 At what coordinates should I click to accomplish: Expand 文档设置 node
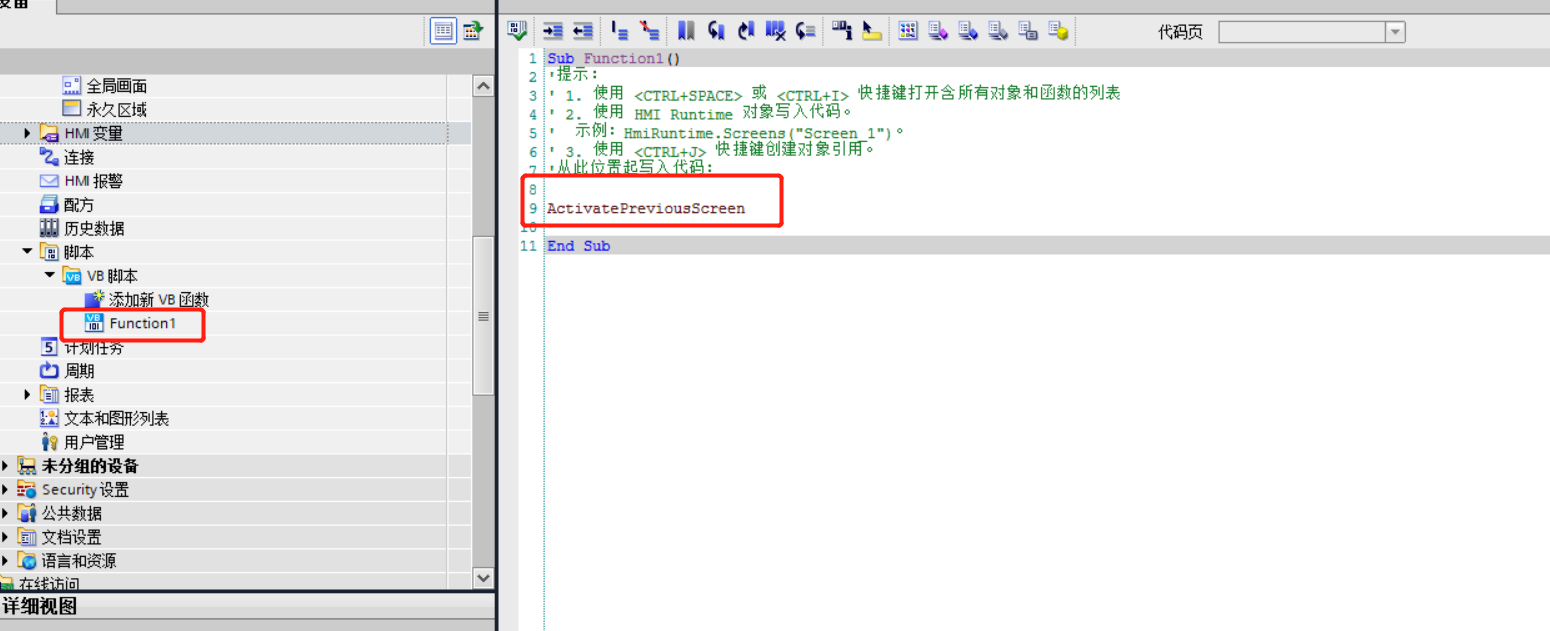pos(6,537)
